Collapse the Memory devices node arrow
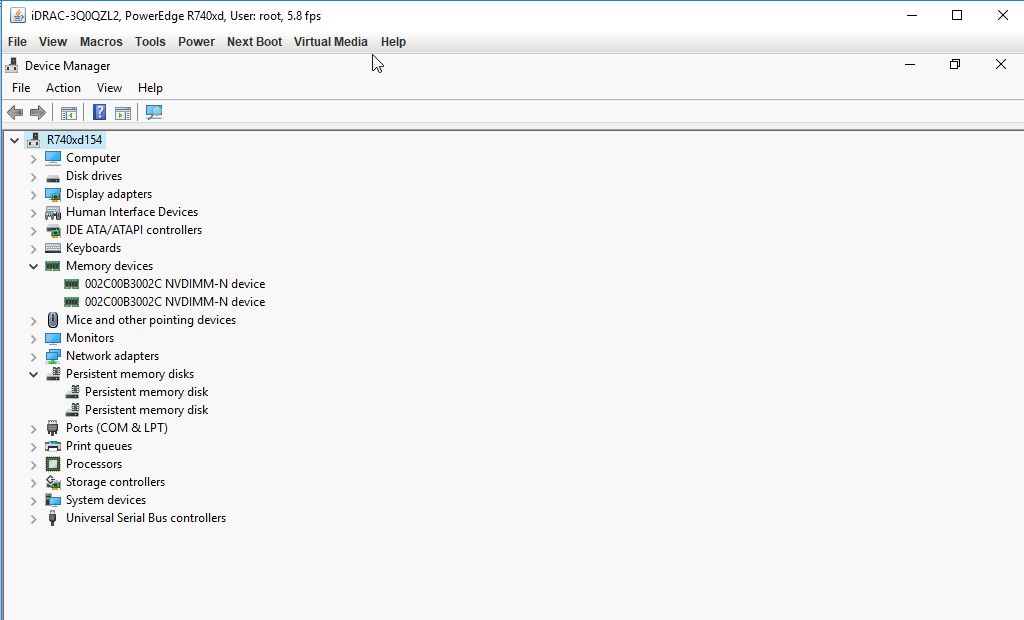The image size is (1024, 620). pos(33,266)
